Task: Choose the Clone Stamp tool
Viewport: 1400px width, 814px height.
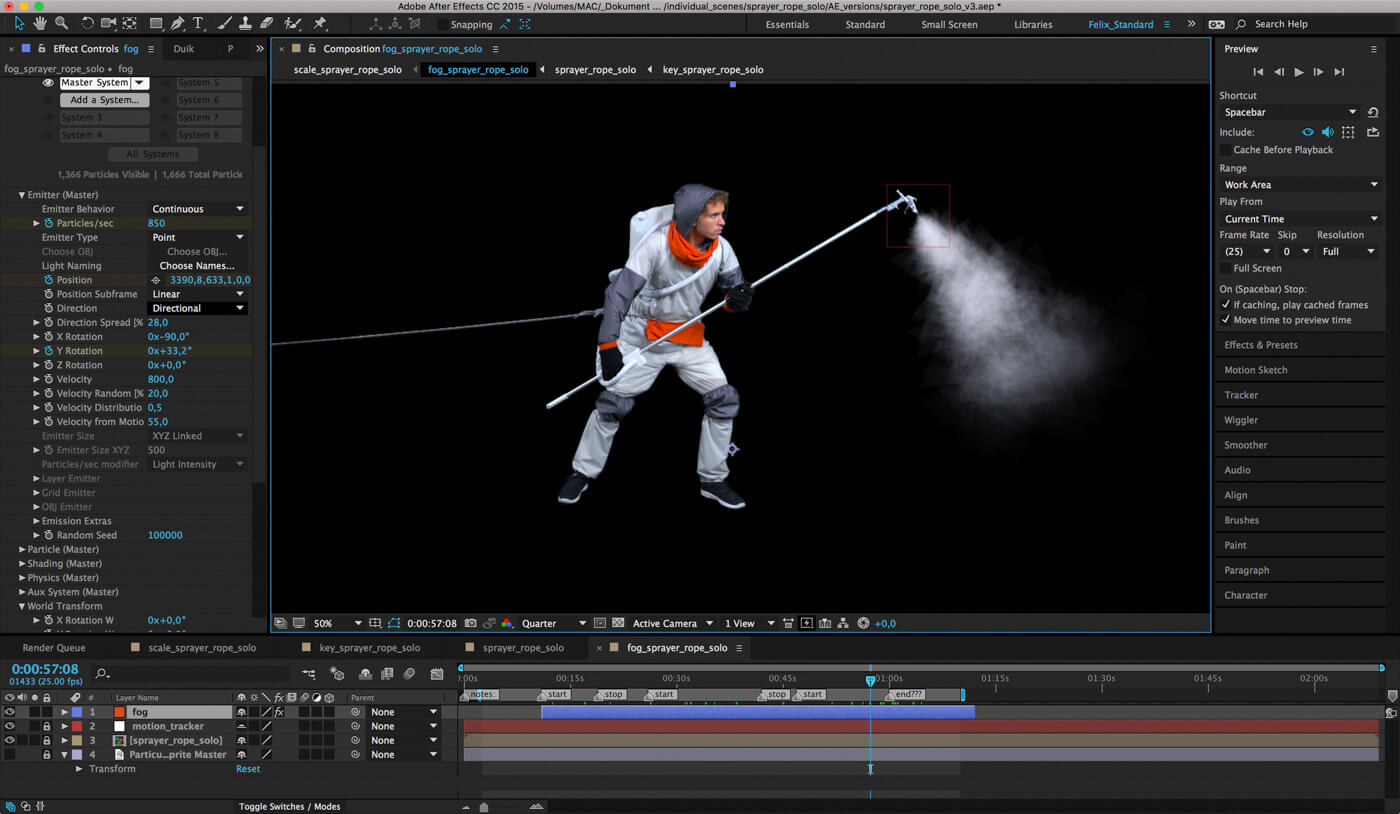Action: 244,23
